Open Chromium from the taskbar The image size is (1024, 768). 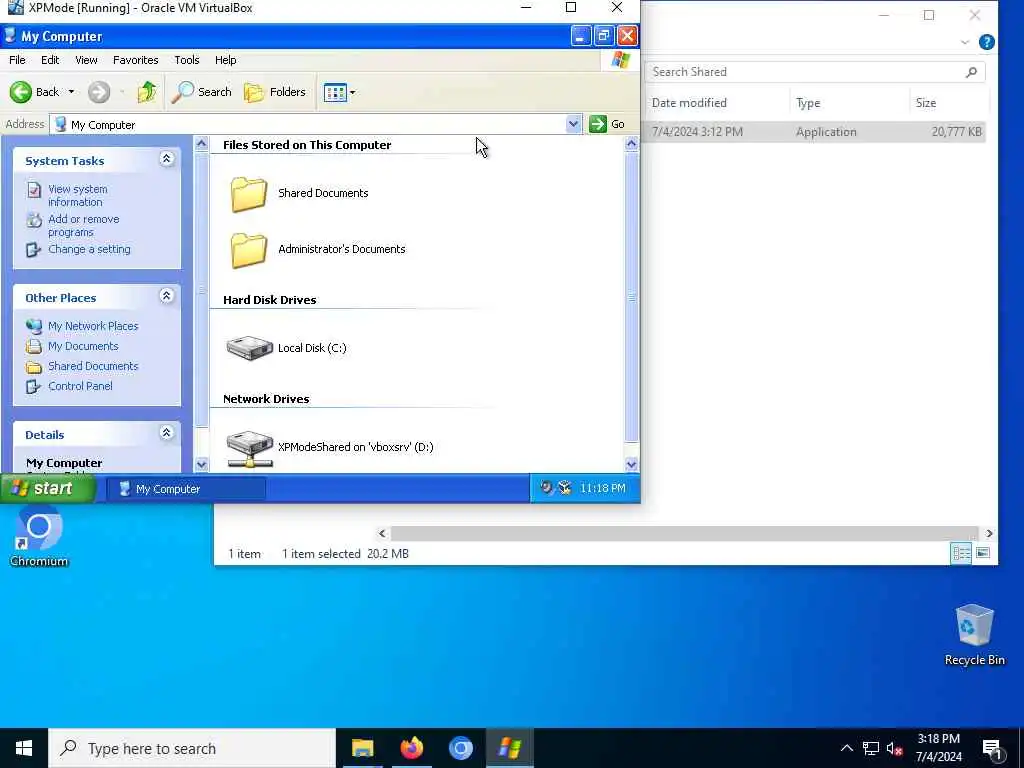tap(460, 748)
